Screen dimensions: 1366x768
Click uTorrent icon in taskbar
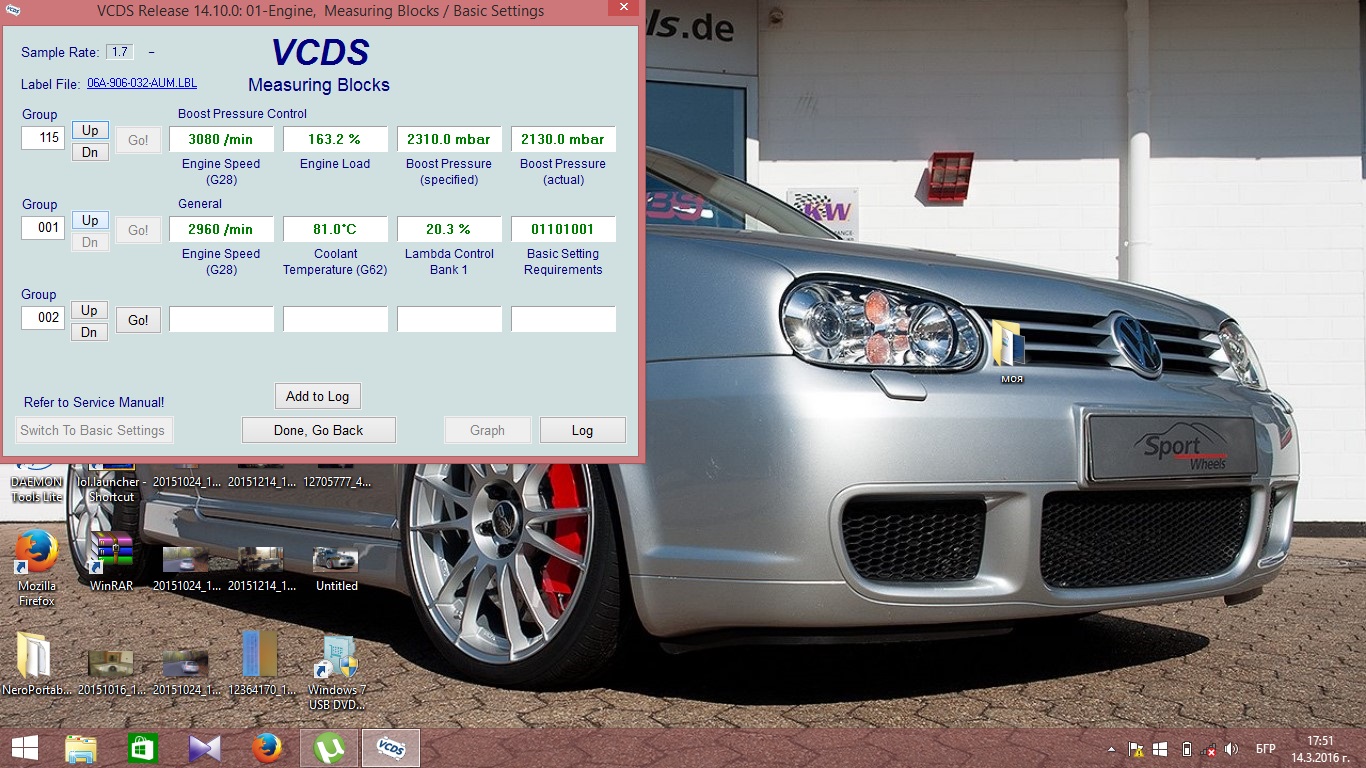pos(328,748)
